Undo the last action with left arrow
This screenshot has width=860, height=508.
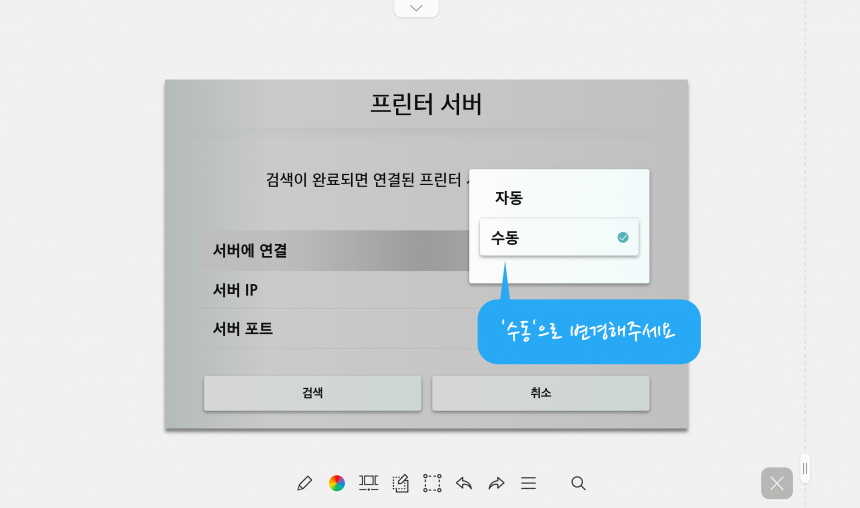click(464, 483)
